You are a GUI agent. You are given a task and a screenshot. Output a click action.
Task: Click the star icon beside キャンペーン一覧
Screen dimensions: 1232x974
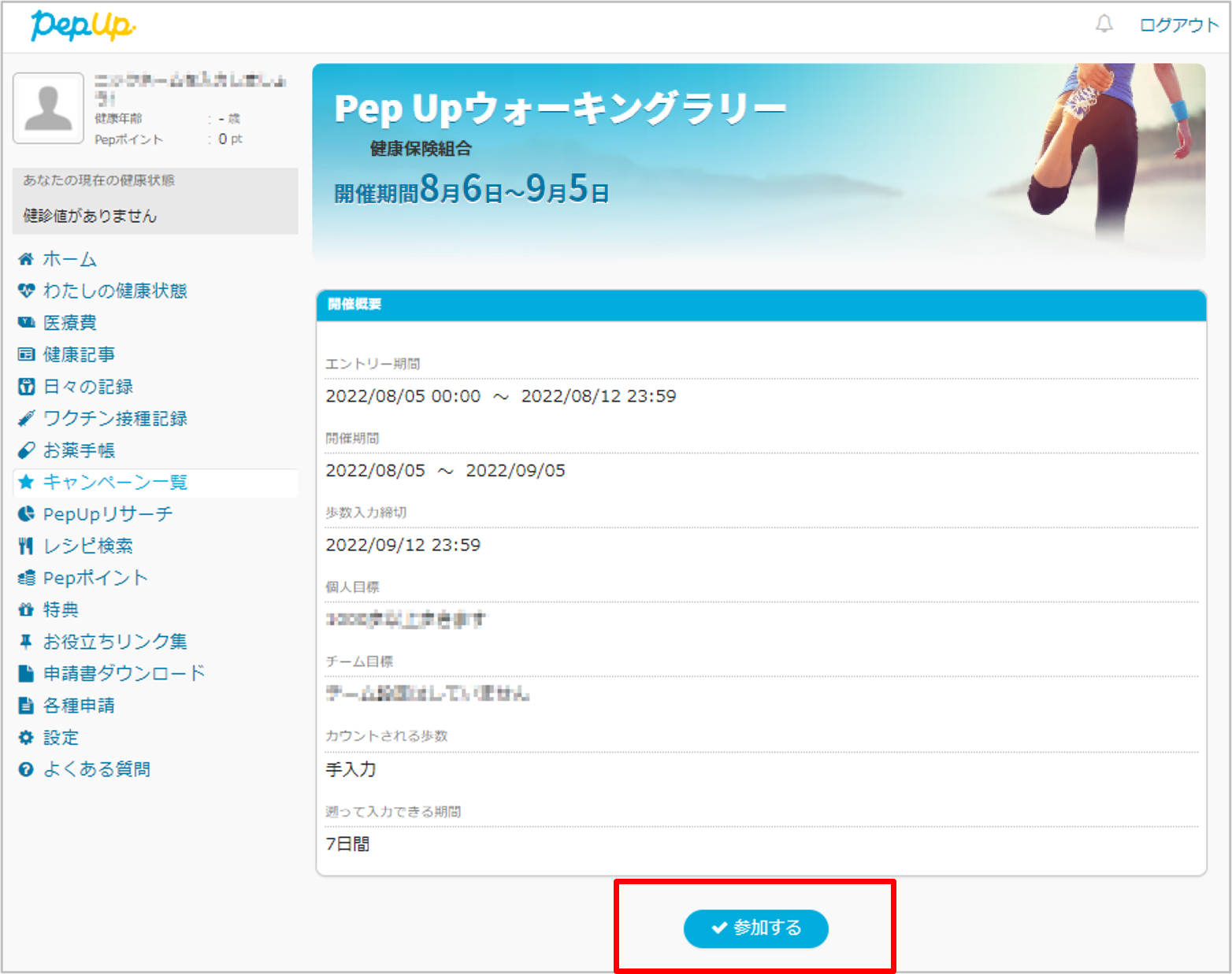point(26,482)
